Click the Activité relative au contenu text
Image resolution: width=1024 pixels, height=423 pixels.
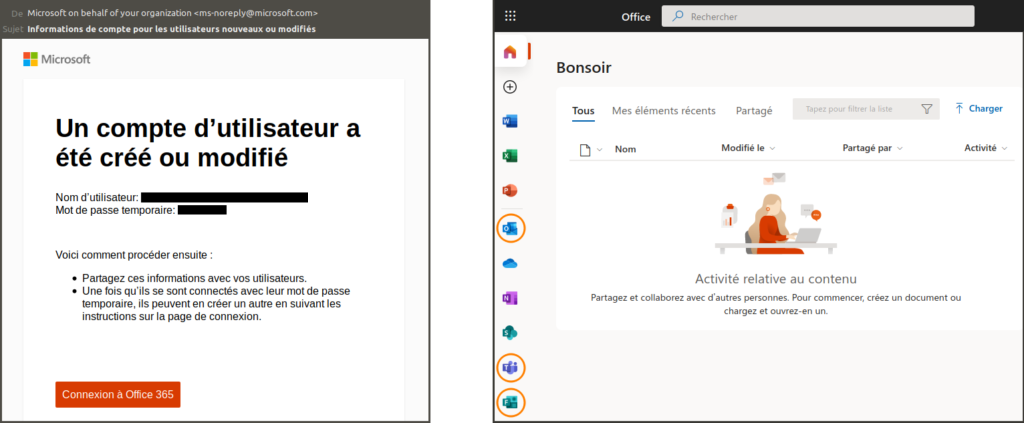click(x=775, y=279)
